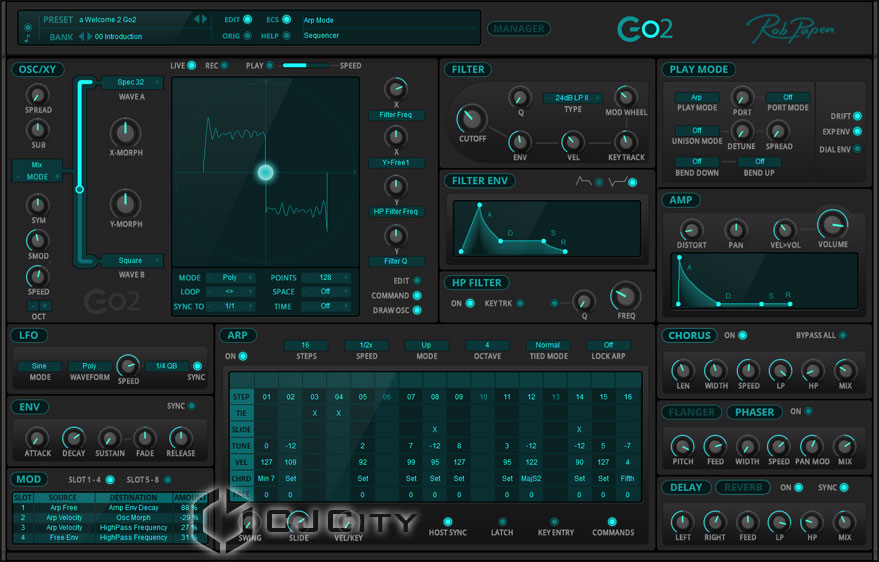Click the phaser PITCH knob
Image resolution: width=879 pixels, height=562 pixels.
682,447
